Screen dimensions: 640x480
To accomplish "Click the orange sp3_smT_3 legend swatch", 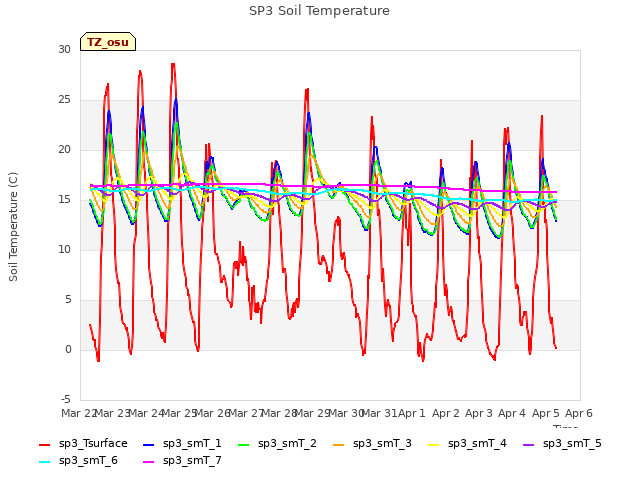I will 339,444.
